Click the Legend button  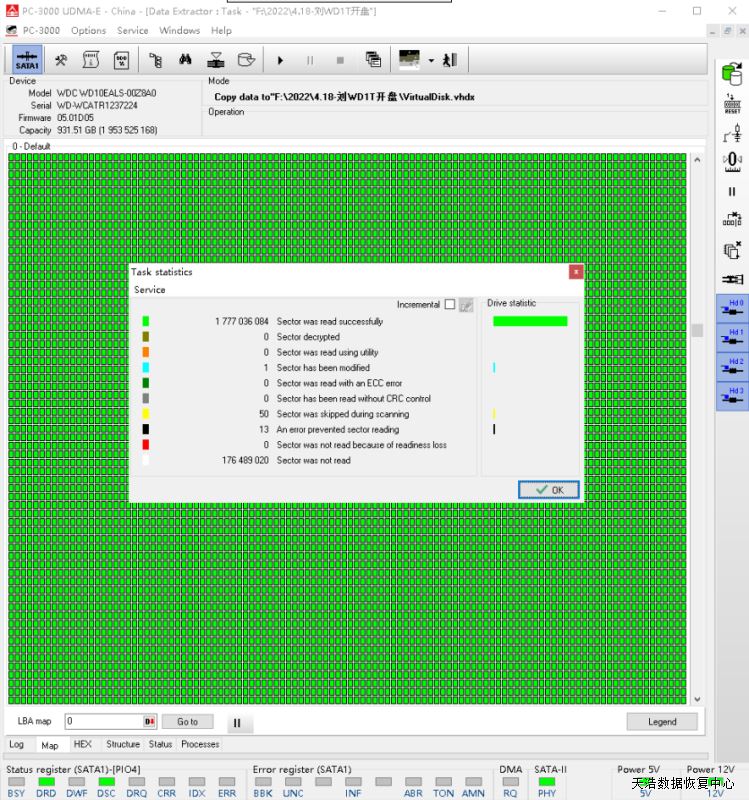point(662,721)
